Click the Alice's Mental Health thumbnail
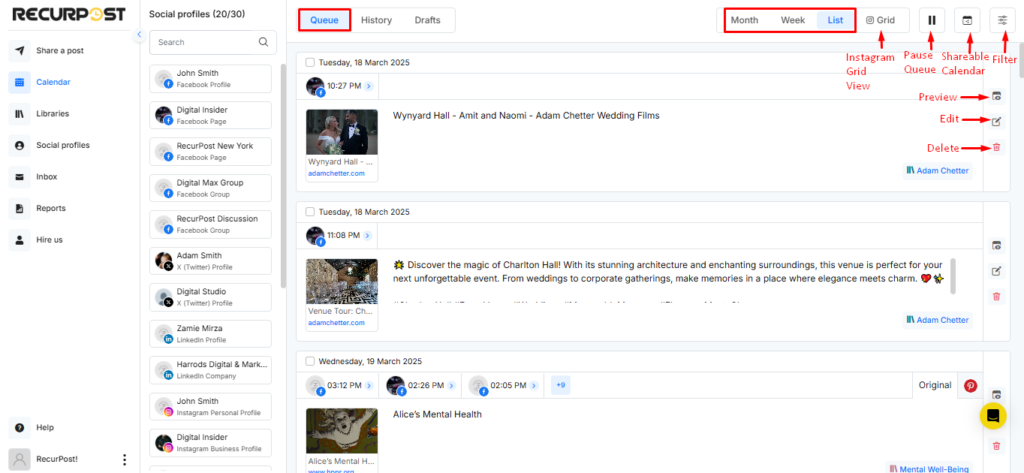Screen dimensions: 1024x473 point(342,431)
